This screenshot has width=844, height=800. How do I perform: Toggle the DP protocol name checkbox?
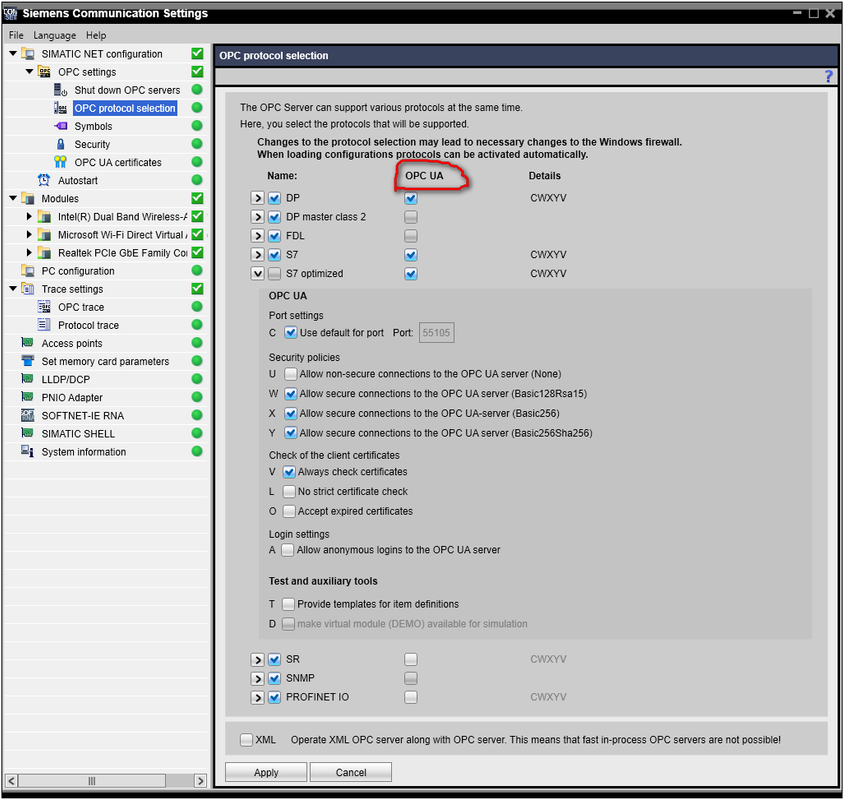coord(275,198)
